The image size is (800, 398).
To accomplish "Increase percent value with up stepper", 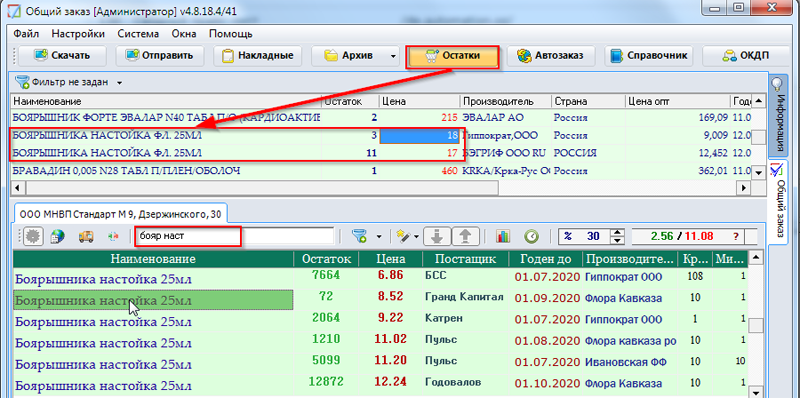I will [618, 232].
